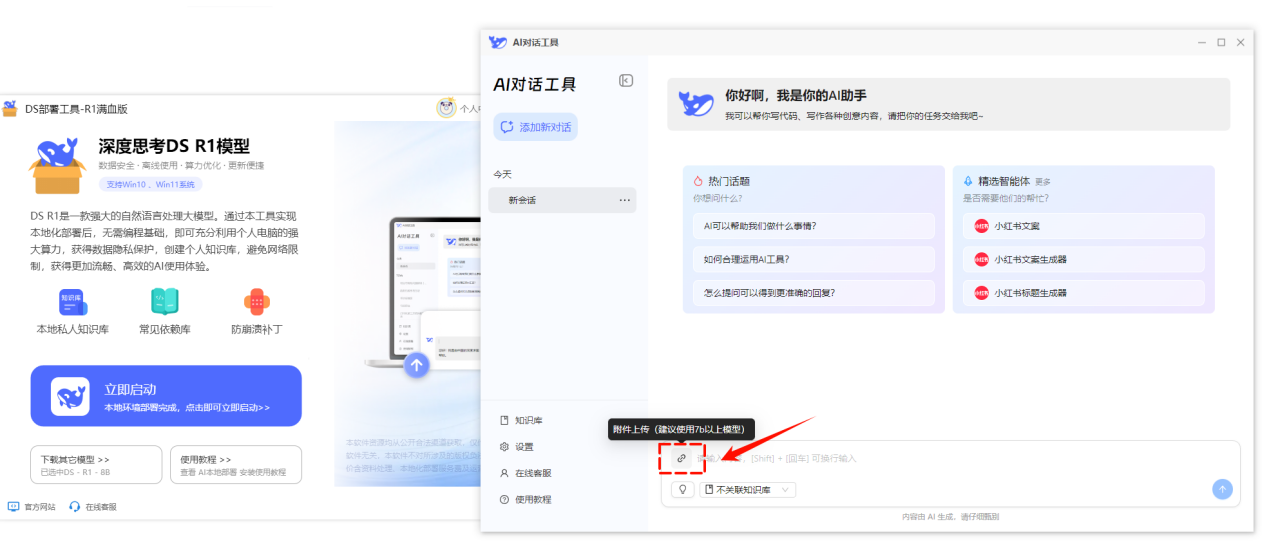
Task: Select topic 如何合理运用AI工具?
Action: [x=813, y=259]
